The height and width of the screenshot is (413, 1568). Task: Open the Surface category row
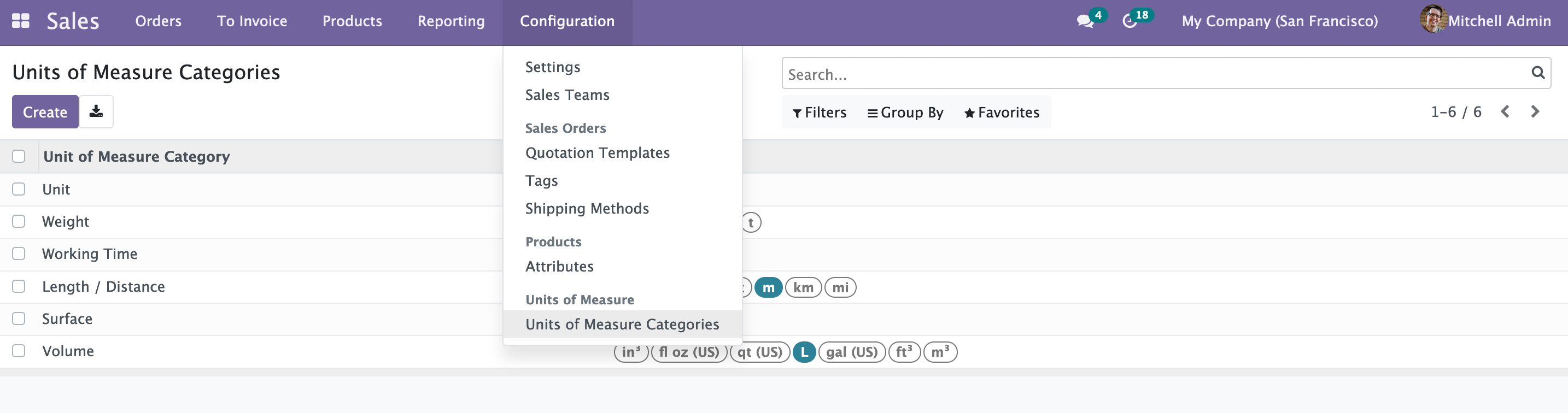pyautogui.click(x=67, y=318)
